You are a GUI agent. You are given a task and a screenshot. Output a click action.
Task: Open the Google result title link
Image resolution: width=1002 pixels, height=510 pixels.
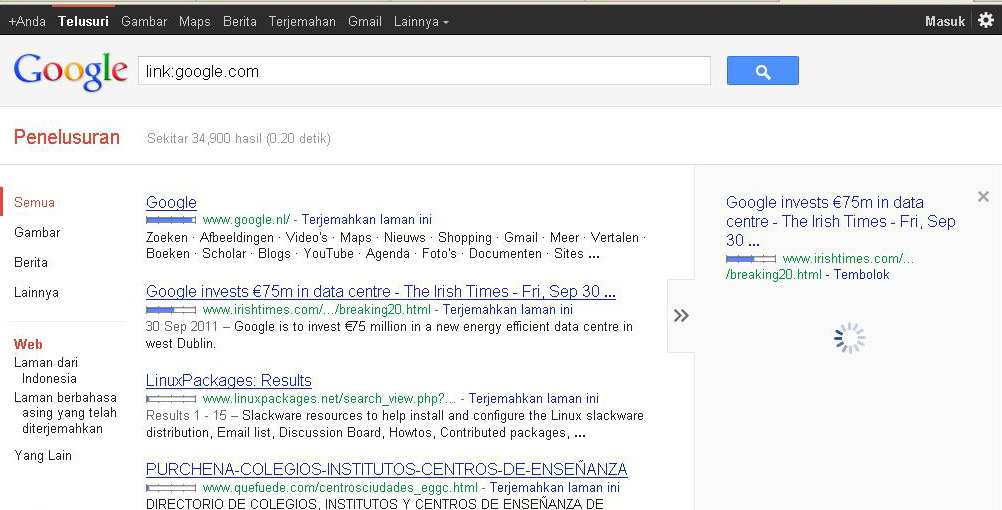click(171, 203)
